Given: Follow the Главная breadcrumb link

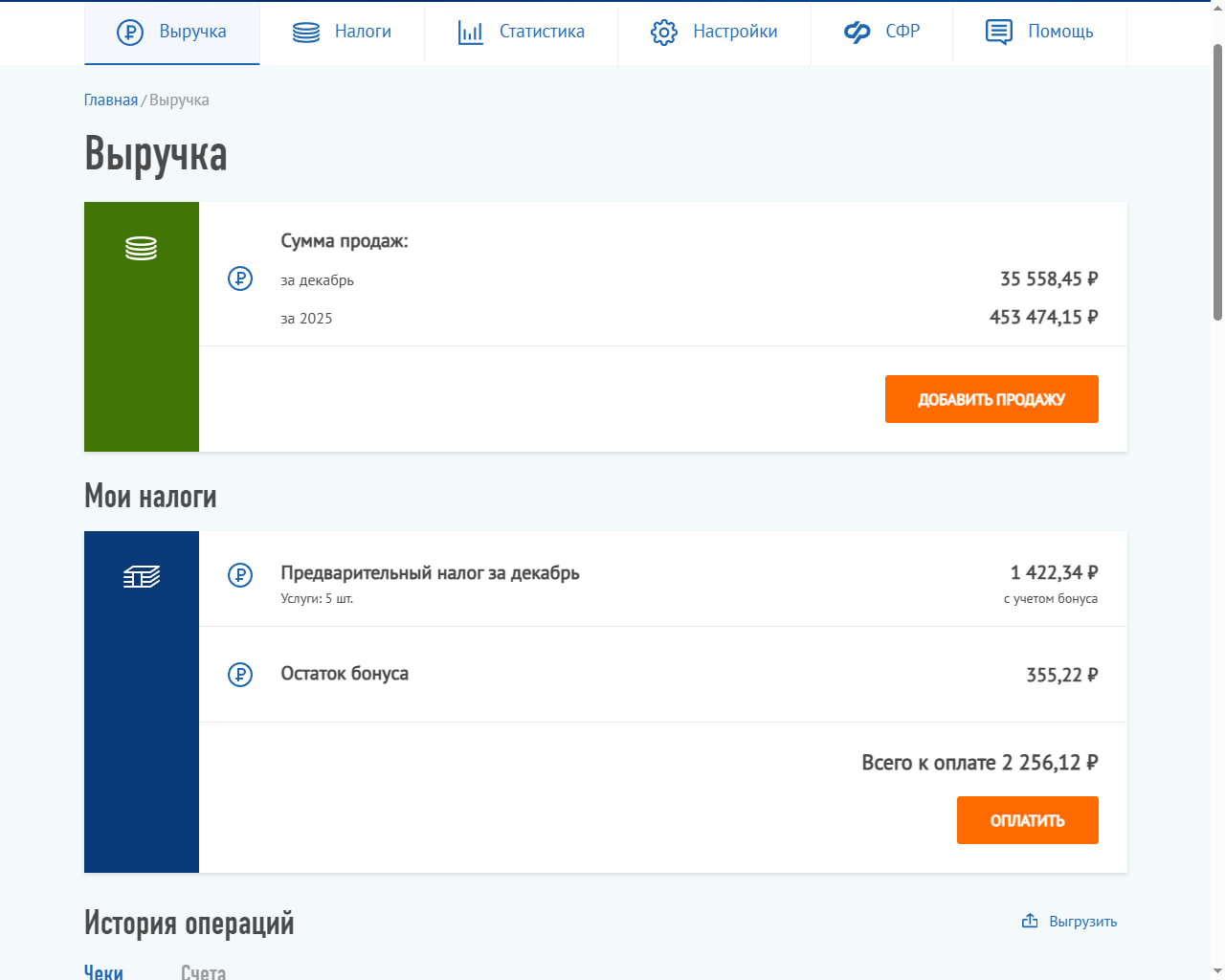Looking at the screenshot, I should point(111,100).
